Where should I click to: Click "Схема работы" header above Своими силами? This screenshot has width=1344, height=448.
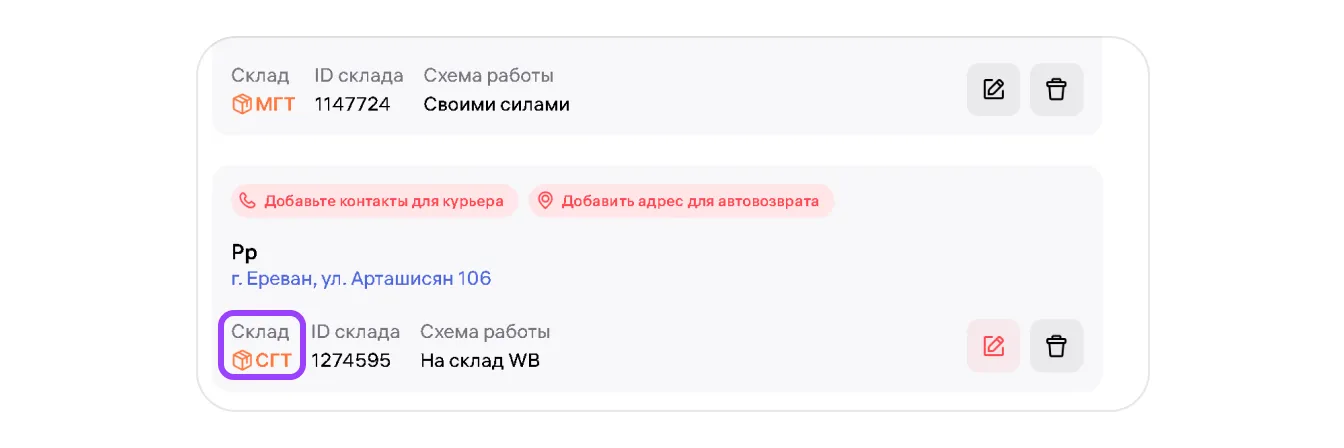[488, 76]
